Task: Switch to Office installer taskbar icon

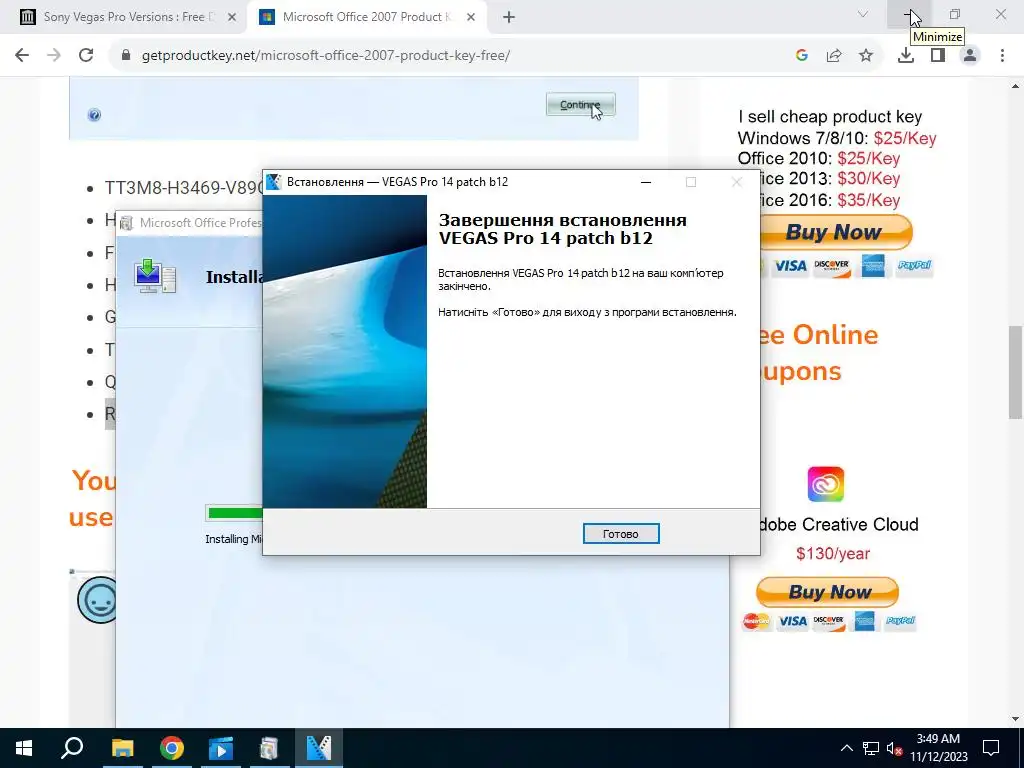Action: click(269, 748)
